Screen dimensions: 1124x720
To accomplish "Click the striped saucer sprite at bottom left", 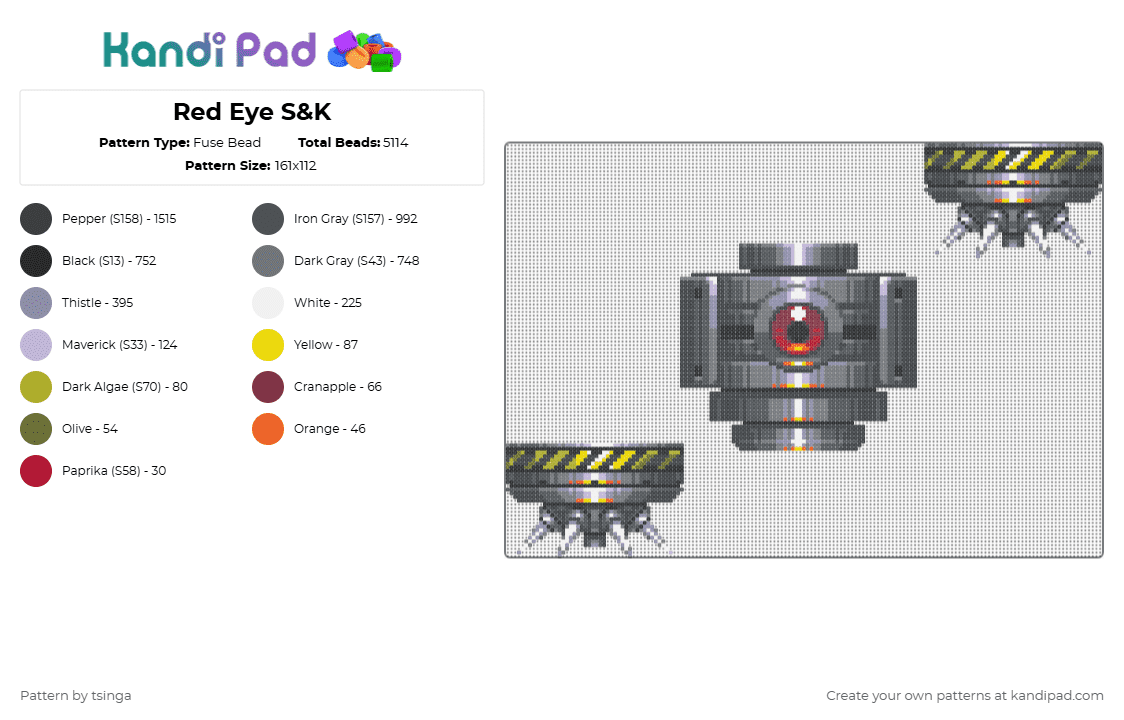I will (594, 500).
